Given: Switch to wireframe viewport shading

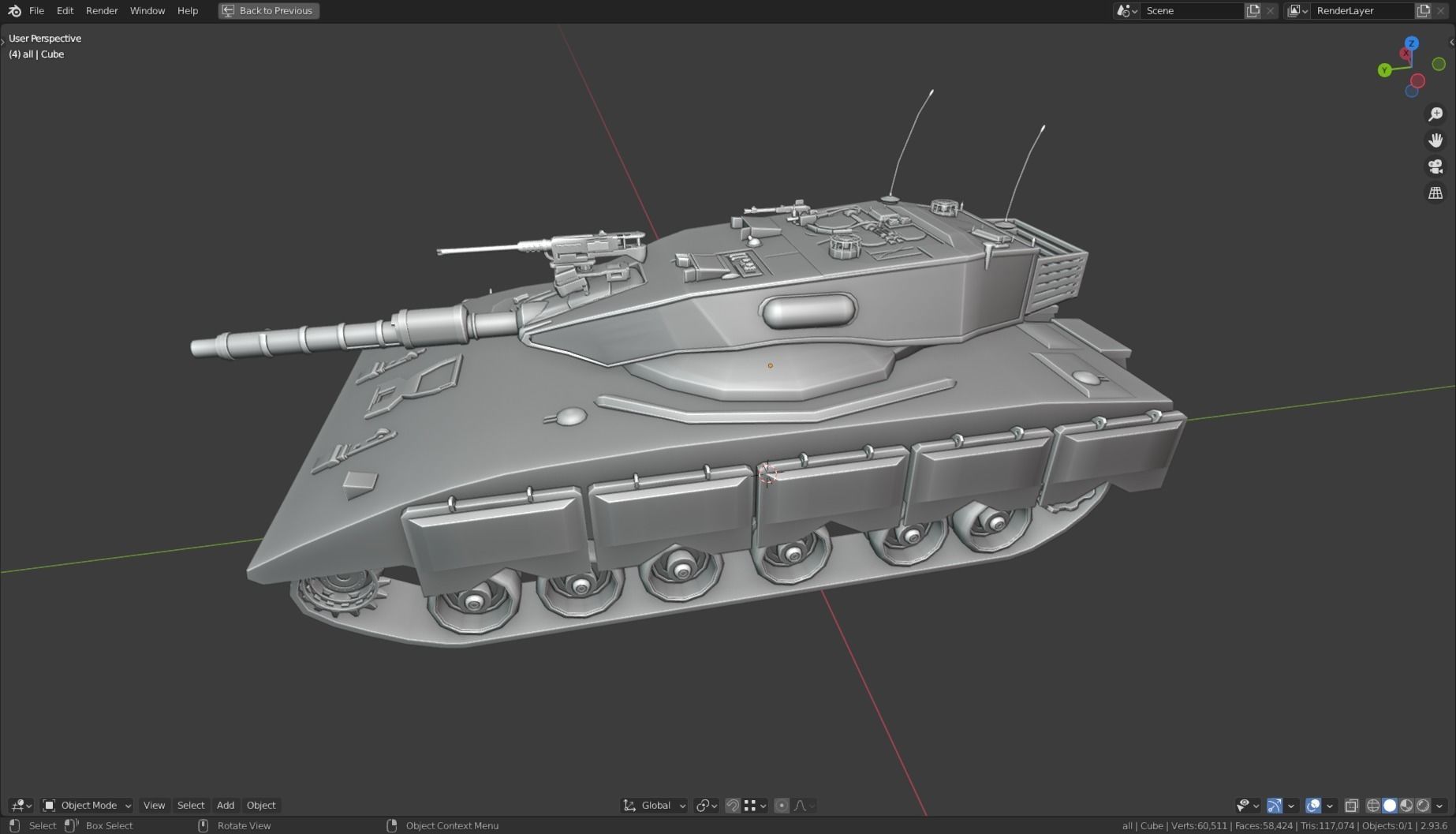Looking at the screenshot, I should (x=1373, y=805).
